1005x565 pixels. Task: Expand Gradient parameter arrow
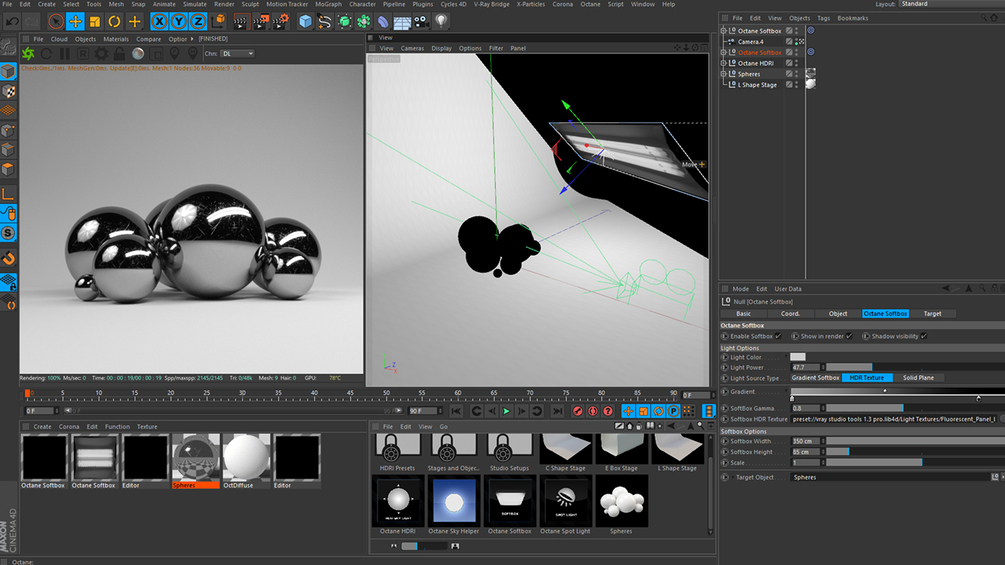click(x=725, y=391)
